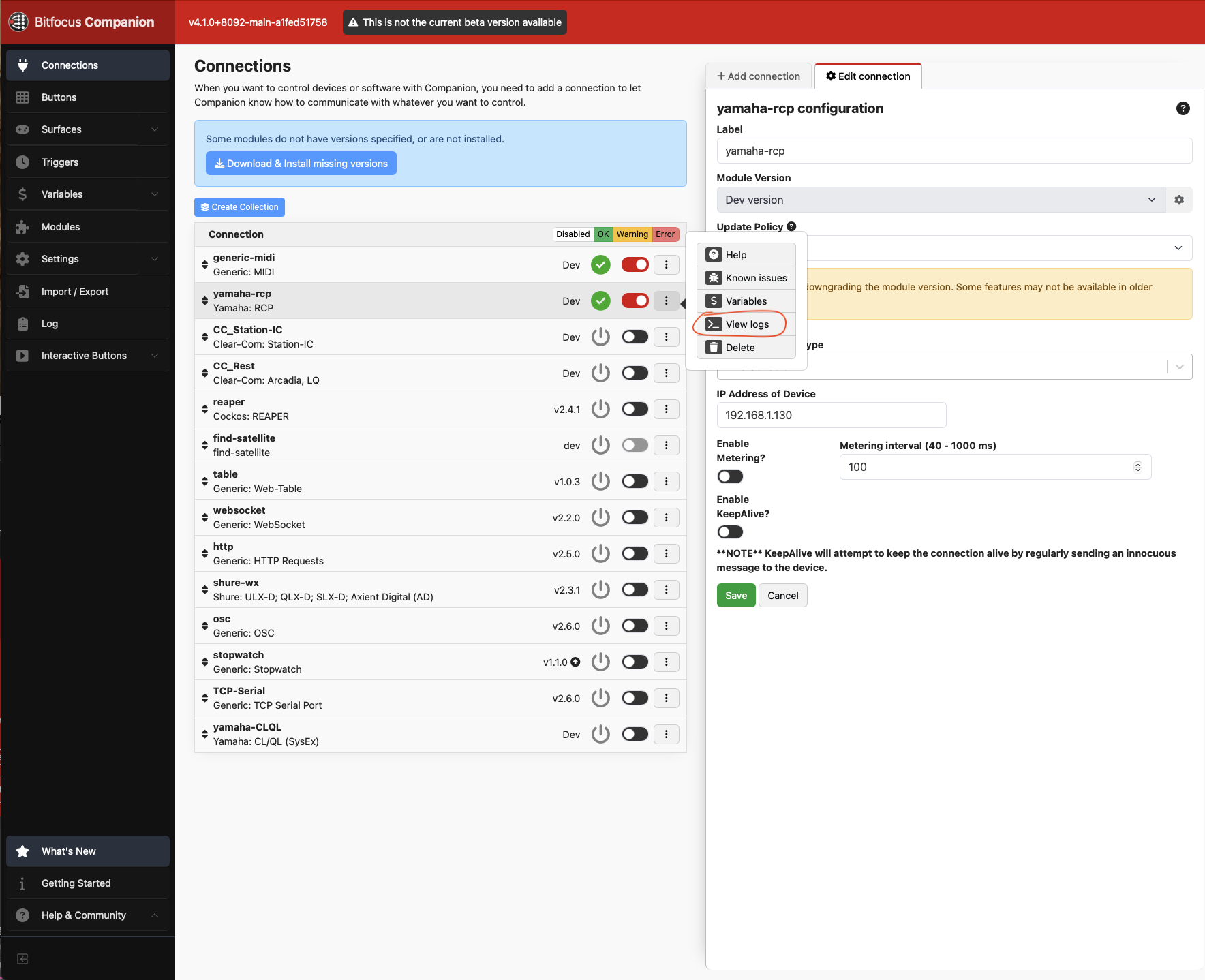Open the Log panel via its sidebar icon

point(22,323)
